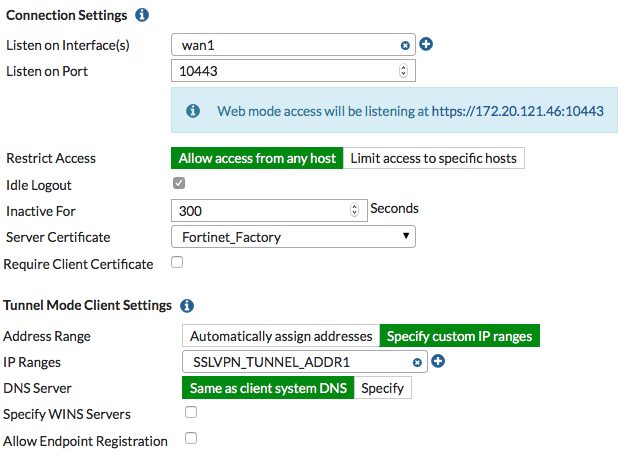Remove SSLVPN_TUNNEL_ADDR1 from IP Ranges

pos(417,363)
